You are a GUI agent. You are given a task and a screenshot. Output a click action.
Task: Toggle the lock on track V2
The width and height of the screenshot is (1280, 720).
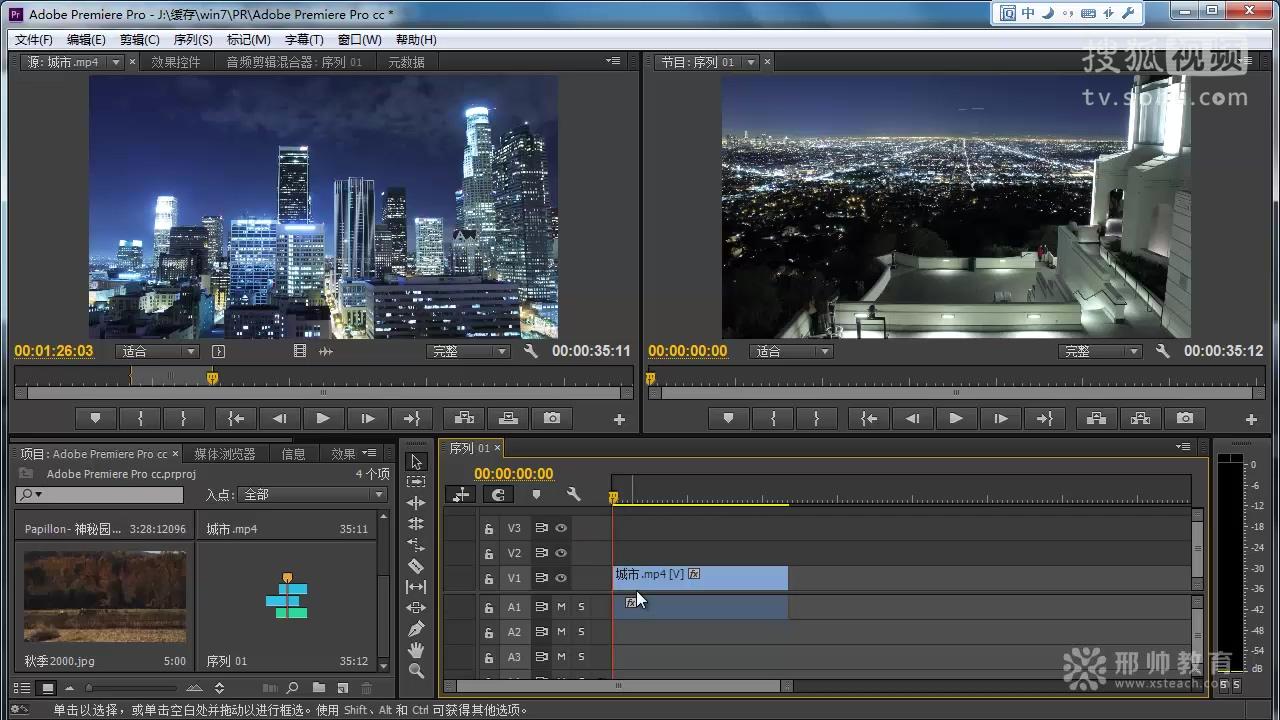(489, 553)
